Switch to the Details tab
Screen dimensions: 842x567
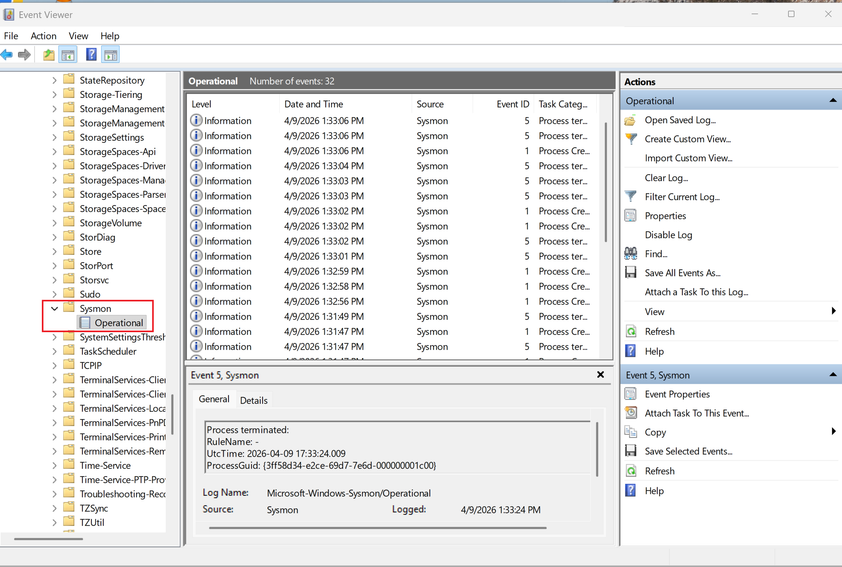coord(253,400)
